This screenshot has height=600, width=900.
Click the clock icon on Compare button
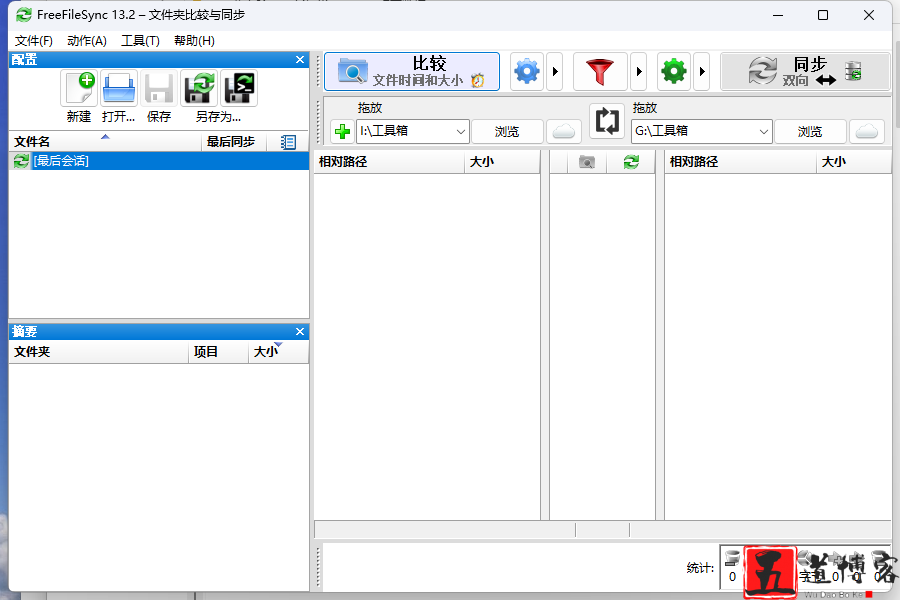click(478, 80)
